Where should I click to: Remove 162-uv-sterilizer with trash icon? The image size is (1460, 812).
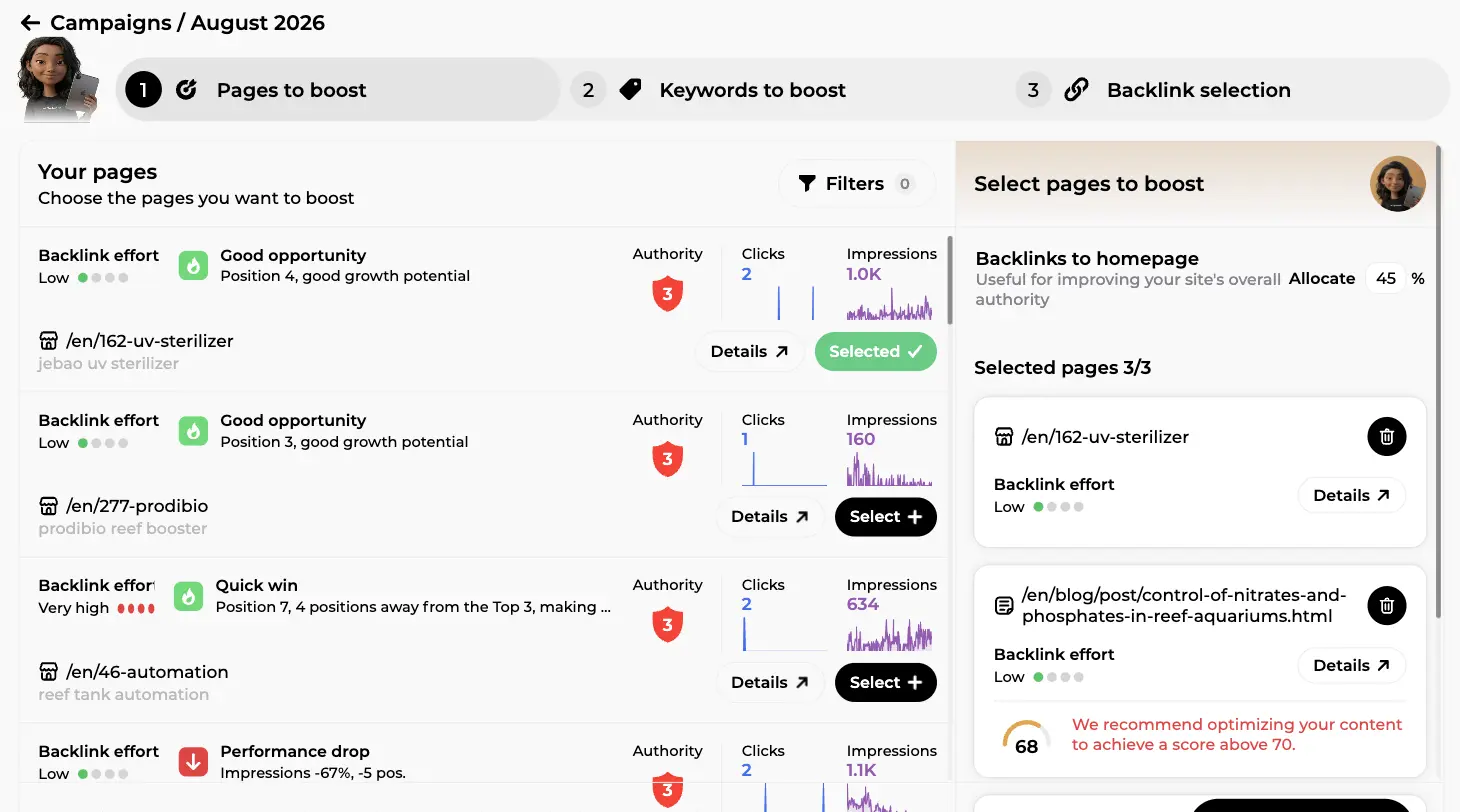[1386, 436]
